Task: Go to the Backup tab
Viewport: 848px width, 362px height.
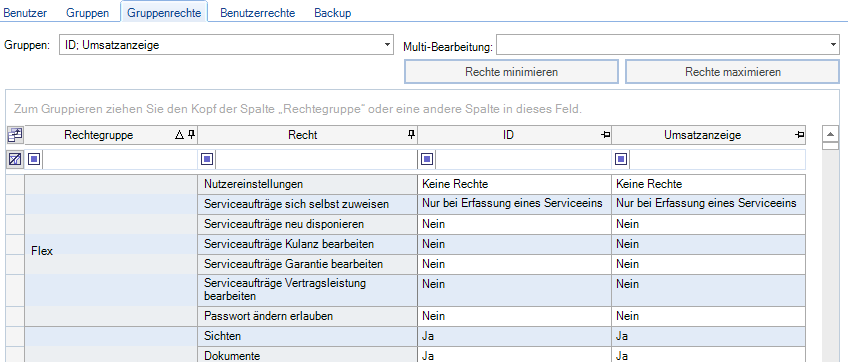Action: 333,12
